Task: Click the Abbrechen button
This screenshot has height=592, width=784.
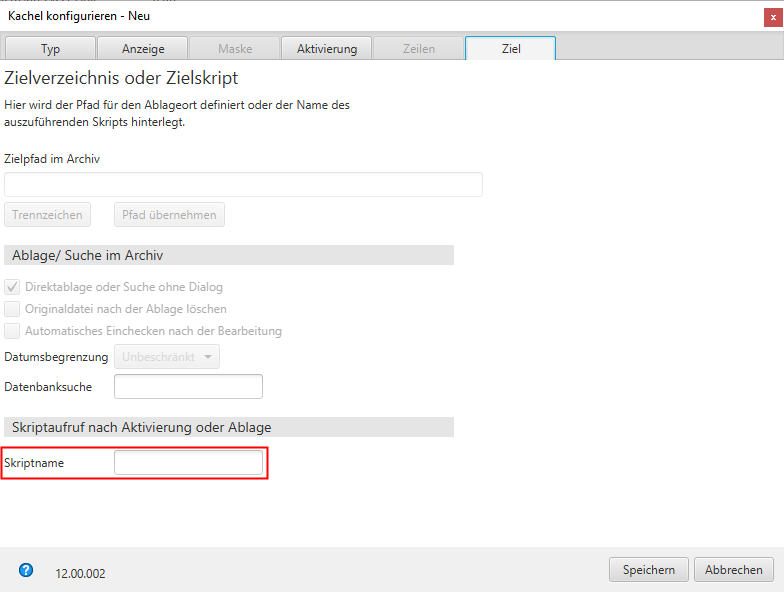Action: [x=734, y=570]
